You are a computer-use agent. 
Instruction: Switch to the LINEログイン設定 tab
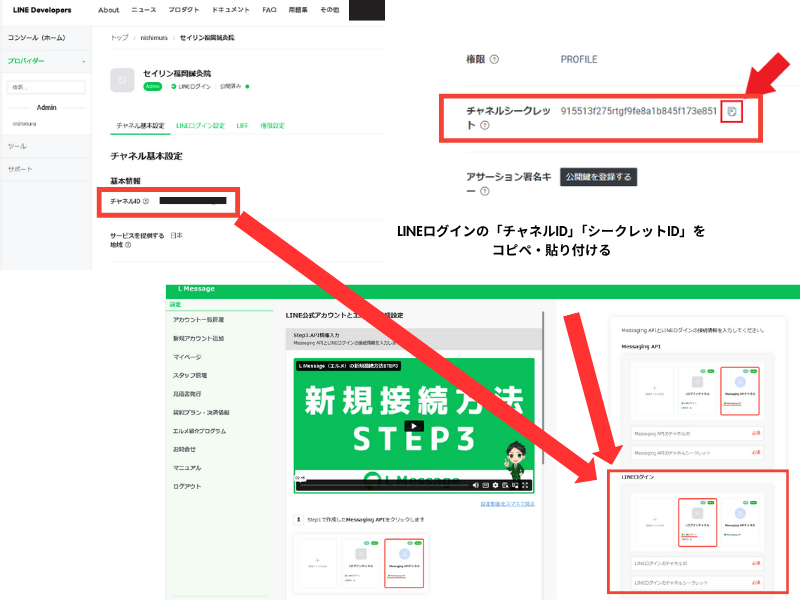[x=200, y=126]
